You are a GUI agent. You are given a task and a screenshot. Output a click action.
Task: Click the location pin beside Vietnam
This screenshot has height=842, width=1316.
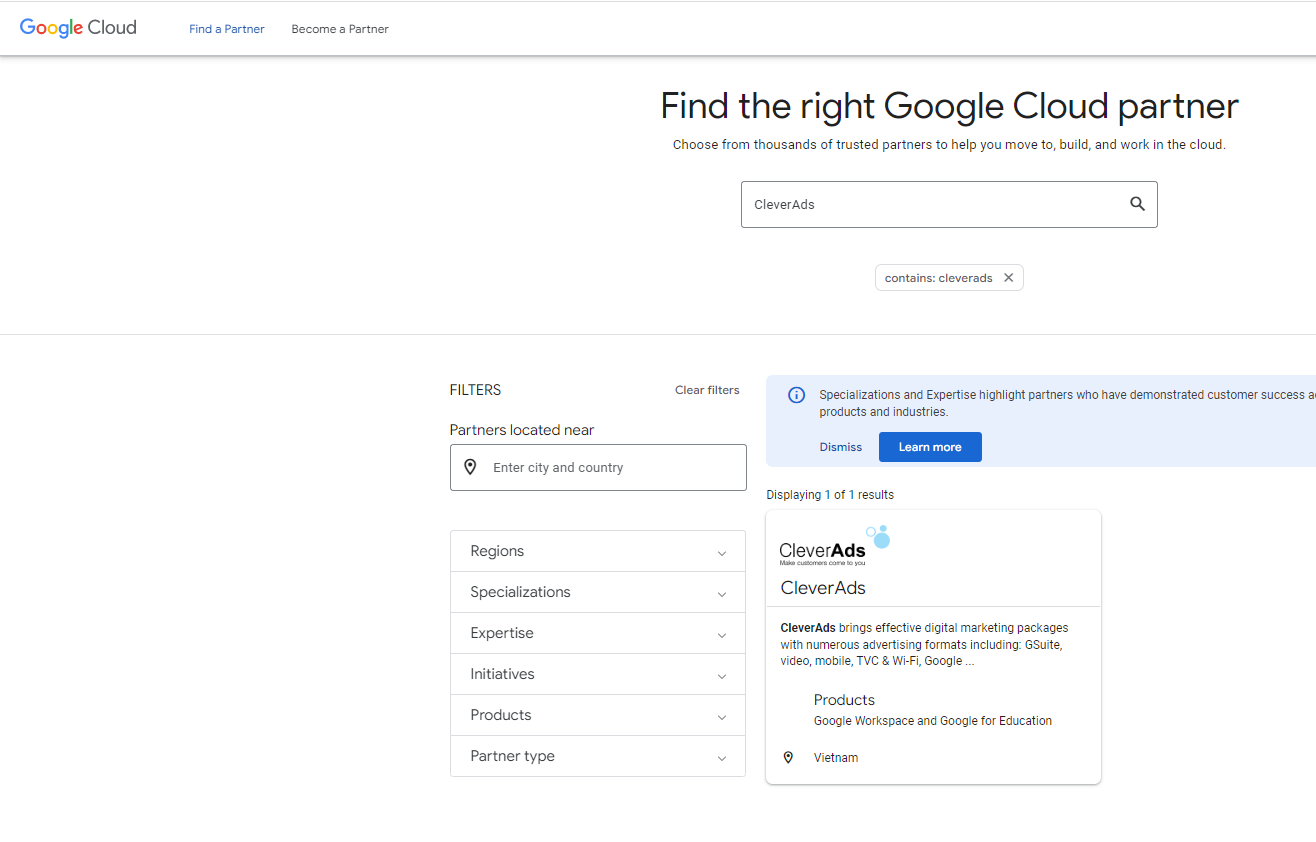pyautogui.click(x=788, y=757)
